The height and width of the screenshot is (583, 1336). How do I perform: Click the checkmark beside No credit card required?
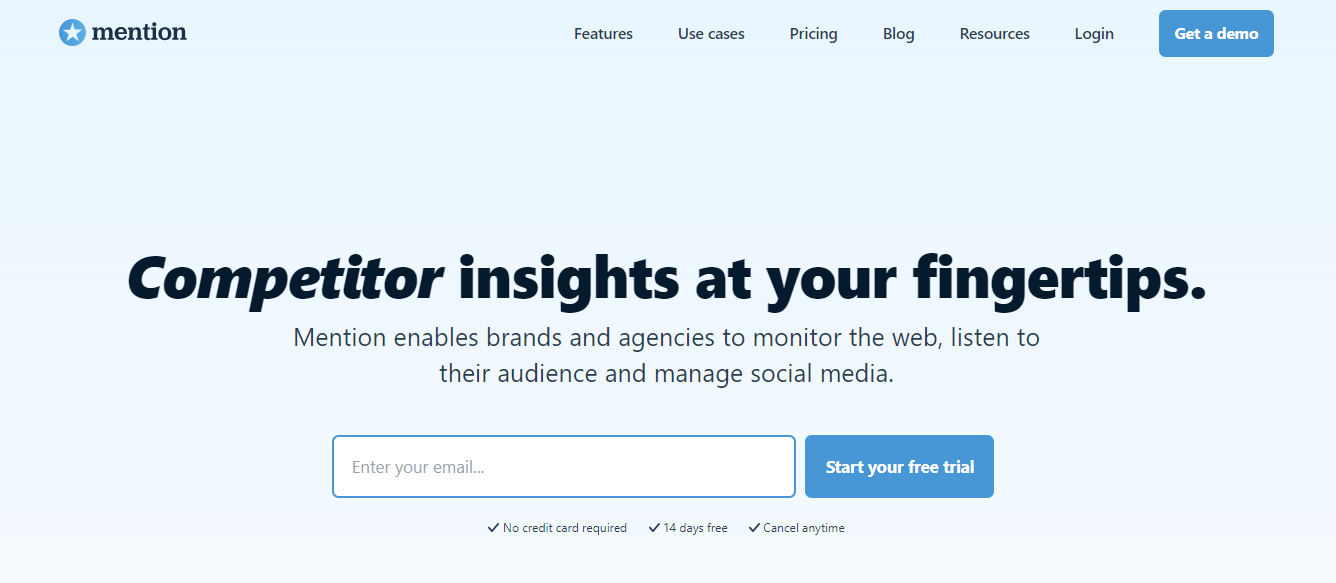point(493,528)
